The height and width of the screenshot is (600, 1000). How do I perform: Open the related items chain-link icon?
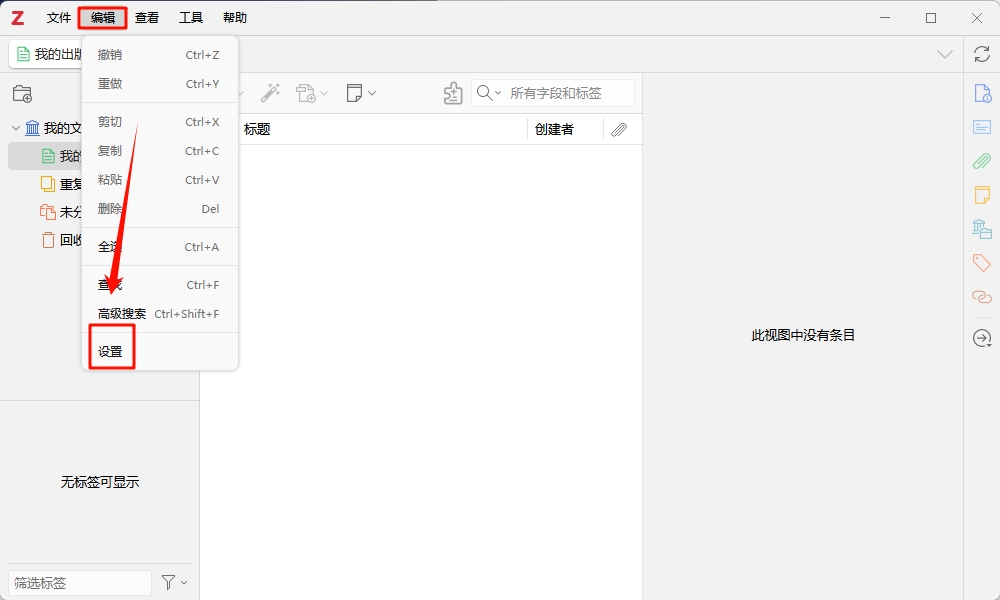[x=981, y=296]
